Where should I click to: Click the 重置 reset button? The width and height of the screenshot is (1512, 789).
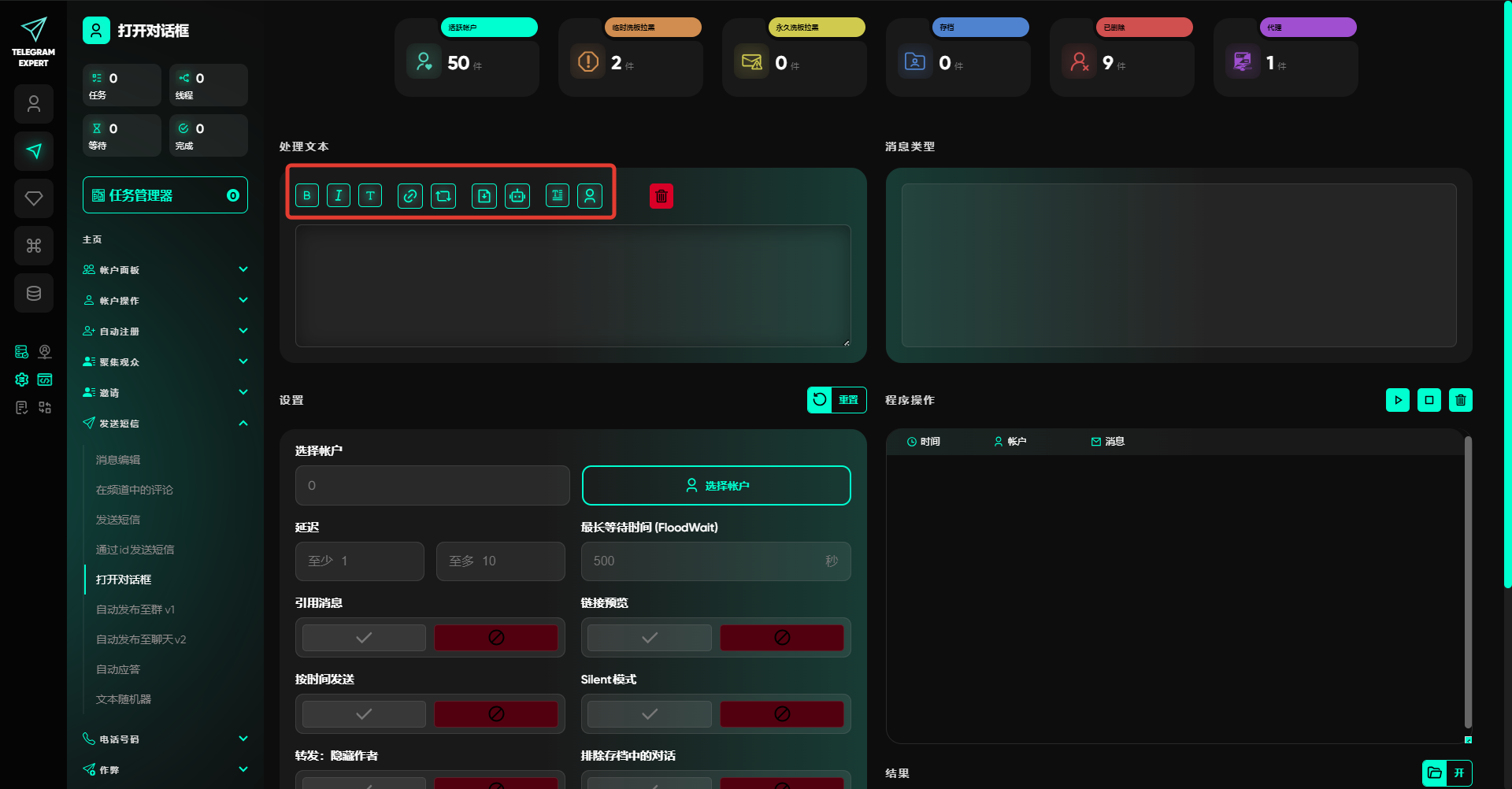(x=836, y=400)
